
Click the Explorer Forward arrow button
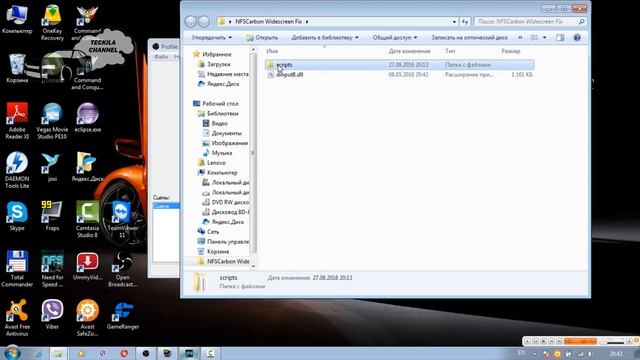(x=204, y=21)
